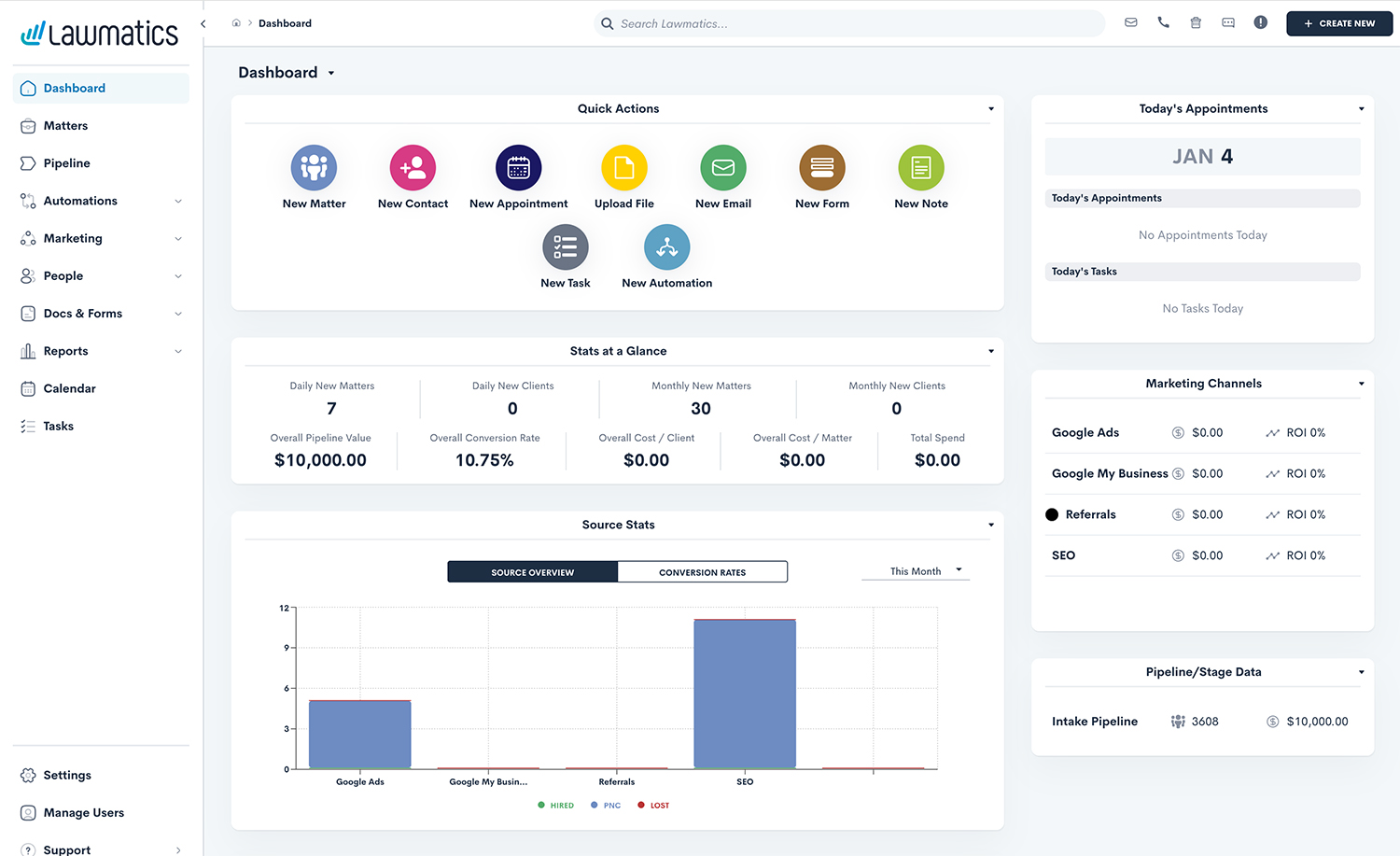Toggle the PNC series visibility
This screenshot has height=856, width=1400.
[x=605, y=805]
